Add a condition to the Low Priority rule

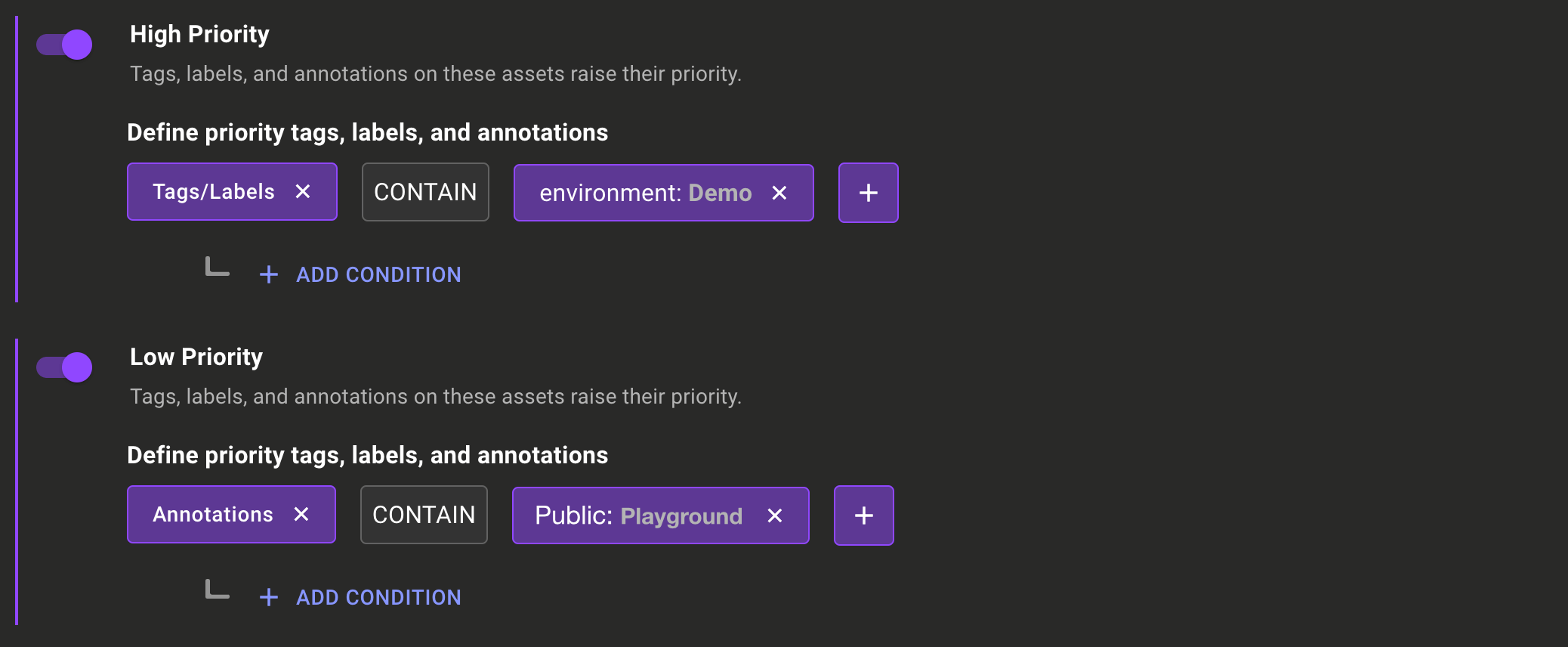point(378,597)
